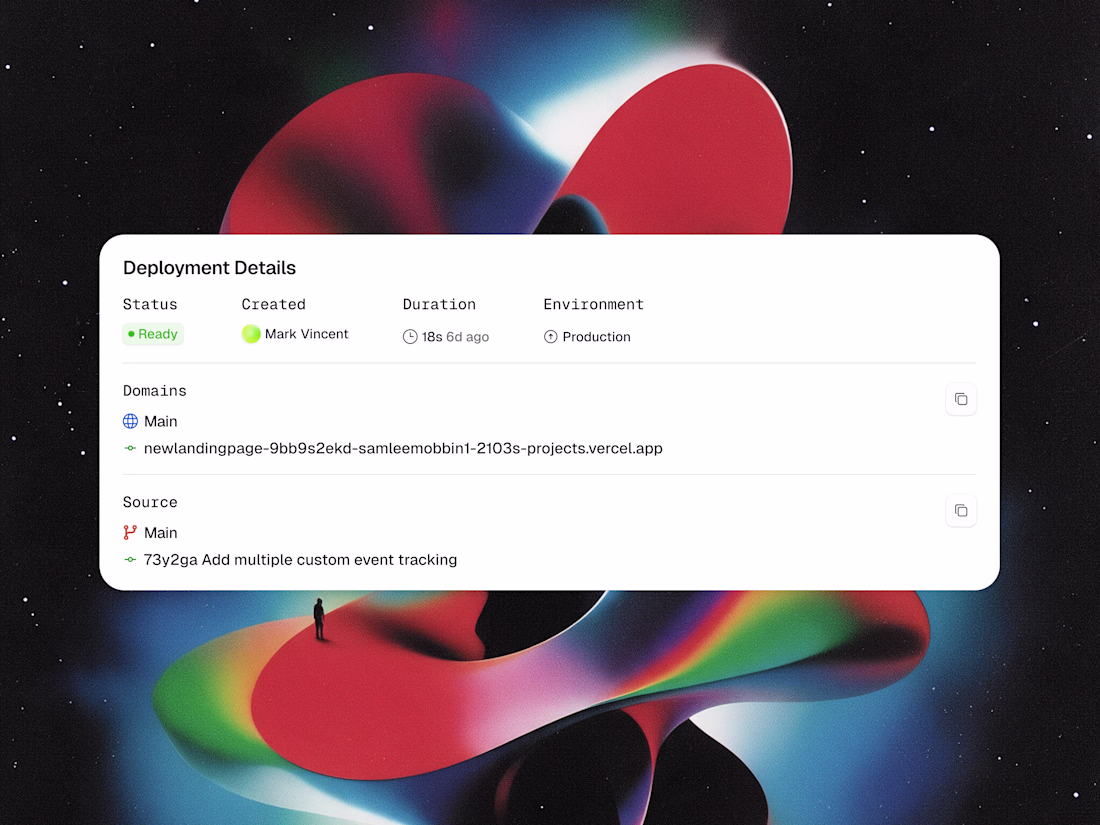Click the Production environment label
The width and height of the screenshot is (1100, 825).
click(x=596, y=337)
